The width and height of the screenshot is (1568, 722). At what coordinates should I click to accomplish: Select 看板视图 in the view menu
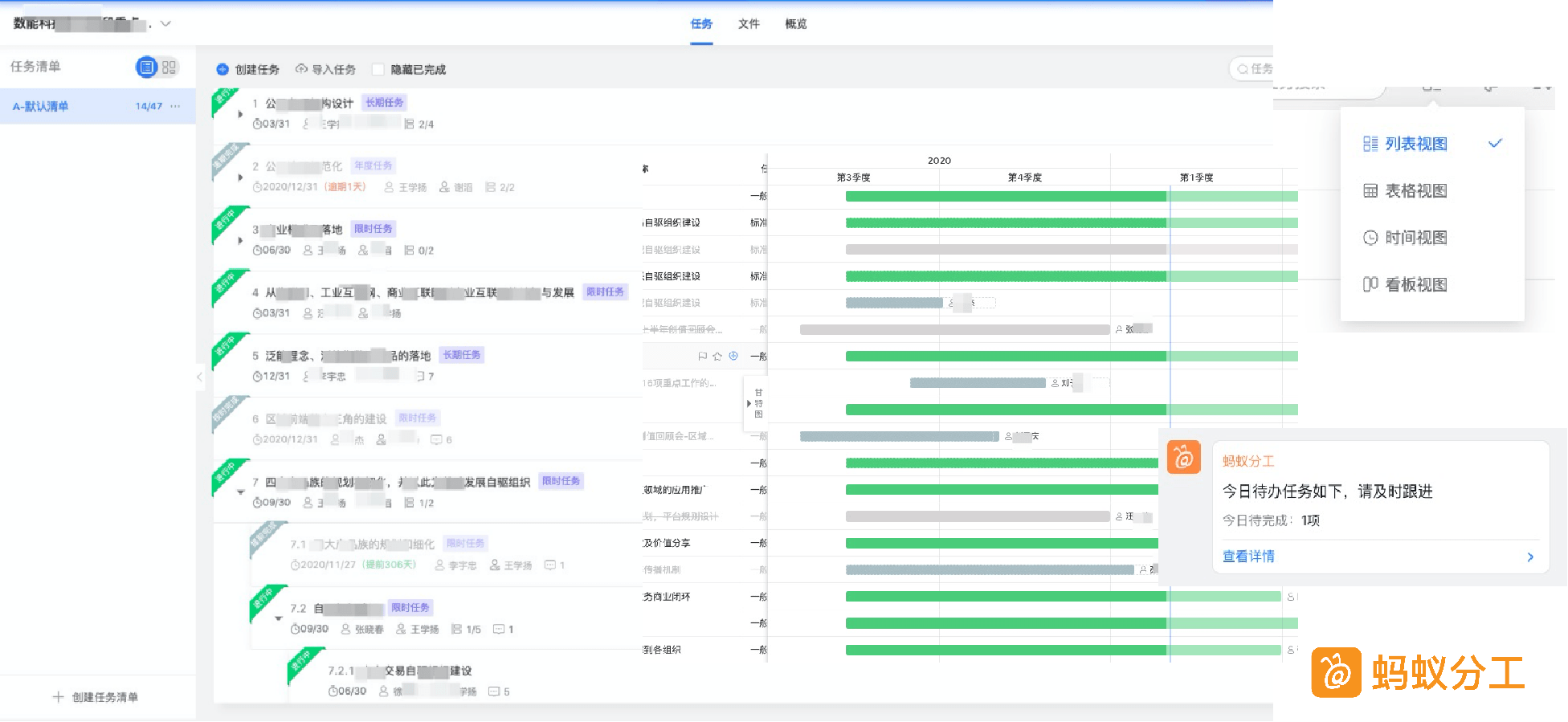point(1432,284)
